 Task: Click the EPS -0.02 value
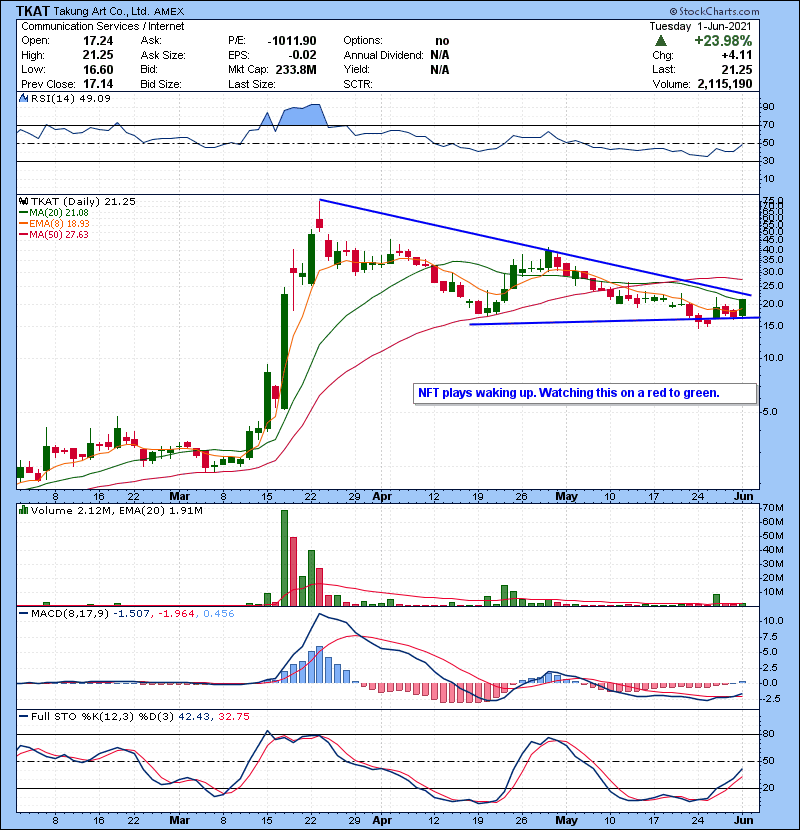pyautogui.click(x=302, y=55)
